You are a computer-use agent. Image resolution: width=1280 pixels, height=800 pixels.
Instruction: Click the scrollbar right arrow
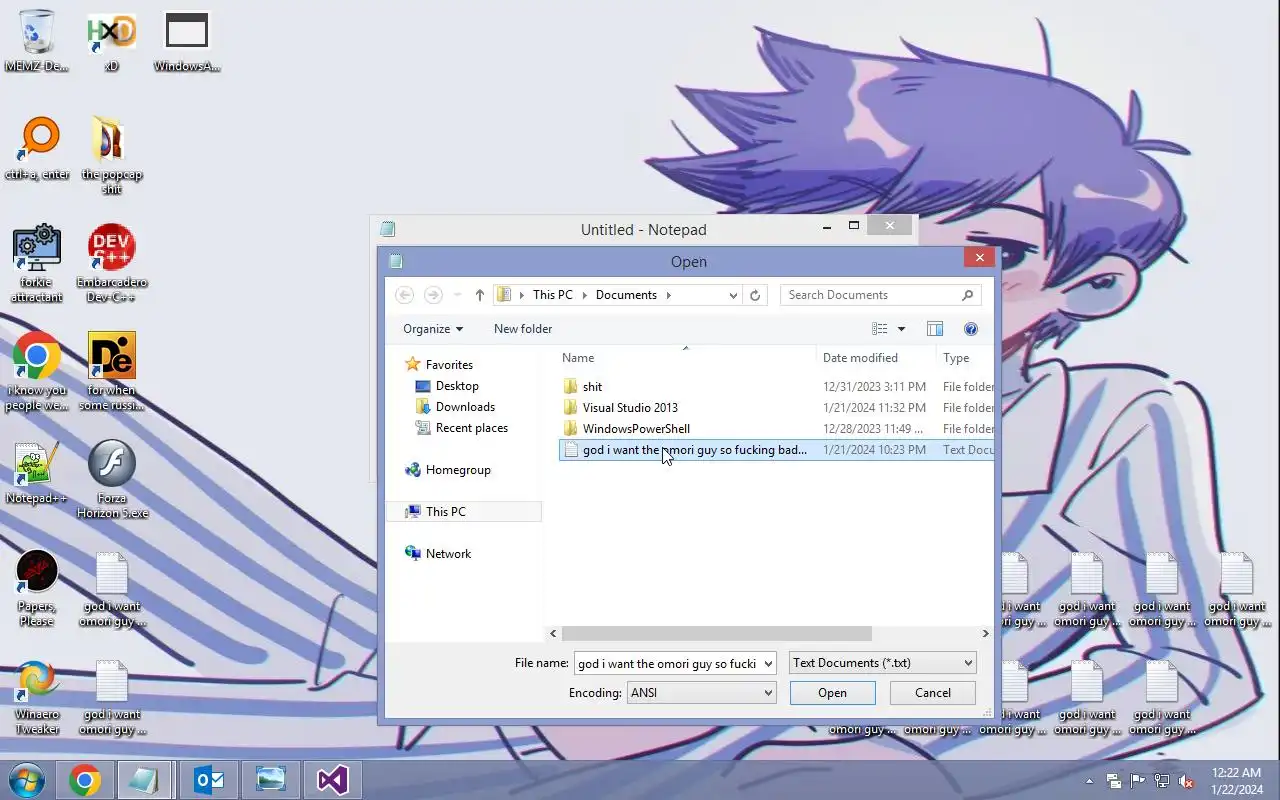985,633
